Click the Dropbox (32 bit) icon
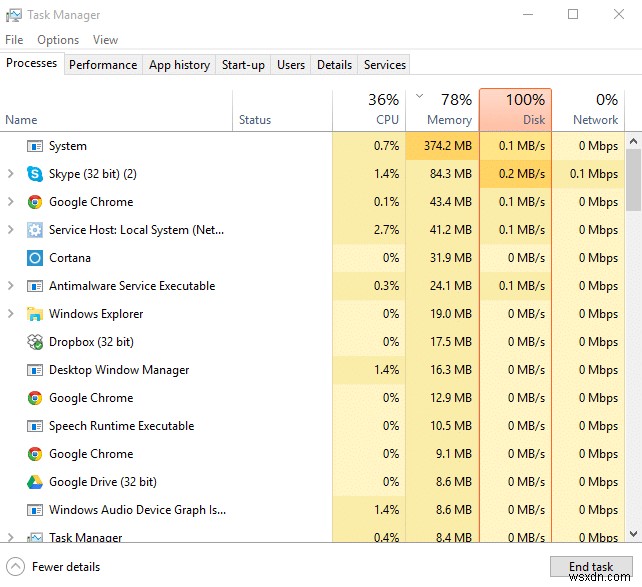The image size is (642, 587). [35, 342]
